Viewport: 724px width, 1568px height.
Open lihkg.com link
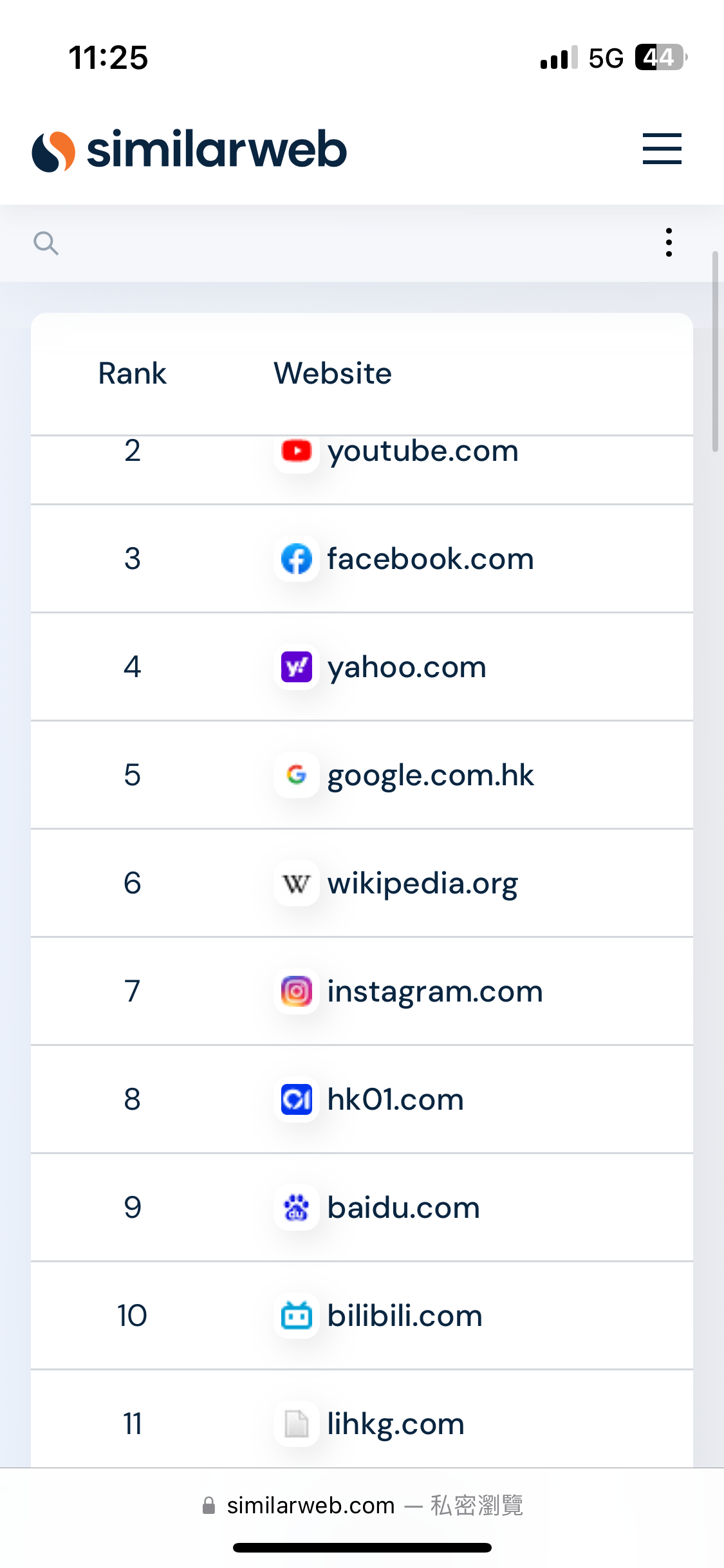(x=396, y=1425)
